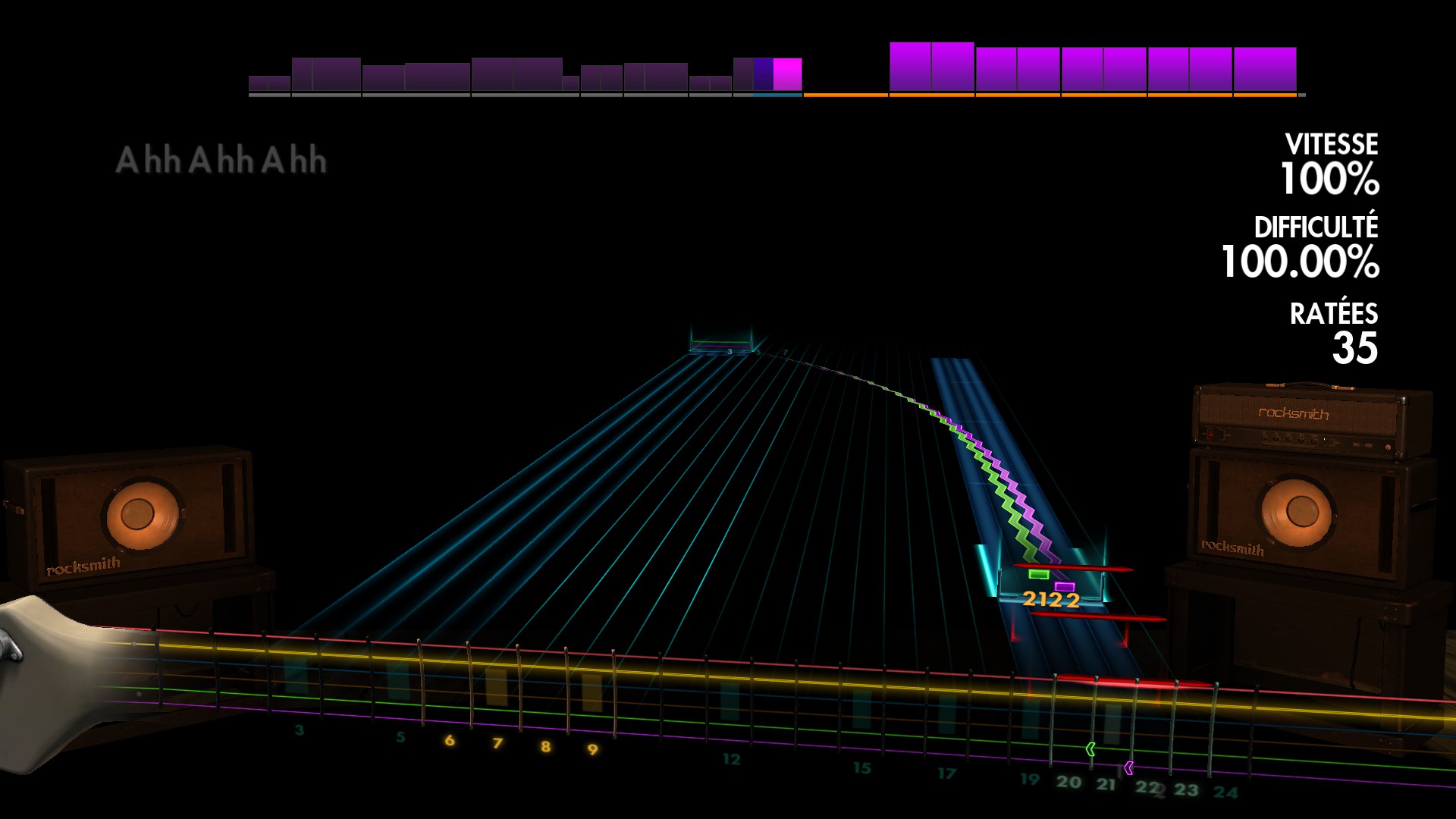
Task: Click the orange speaker cone on the right cabinet
Action: 1301,512
